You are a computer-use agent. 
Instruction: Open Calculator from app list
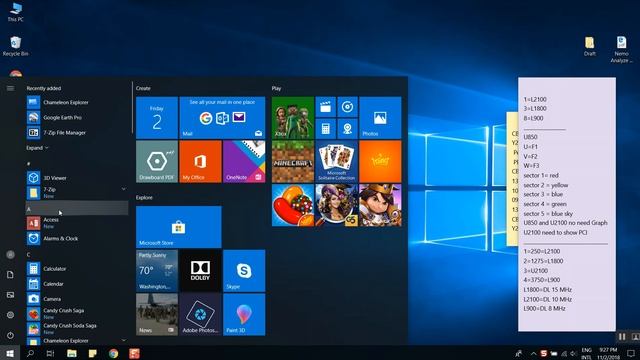pyautogui.click(x=77, y=269)
